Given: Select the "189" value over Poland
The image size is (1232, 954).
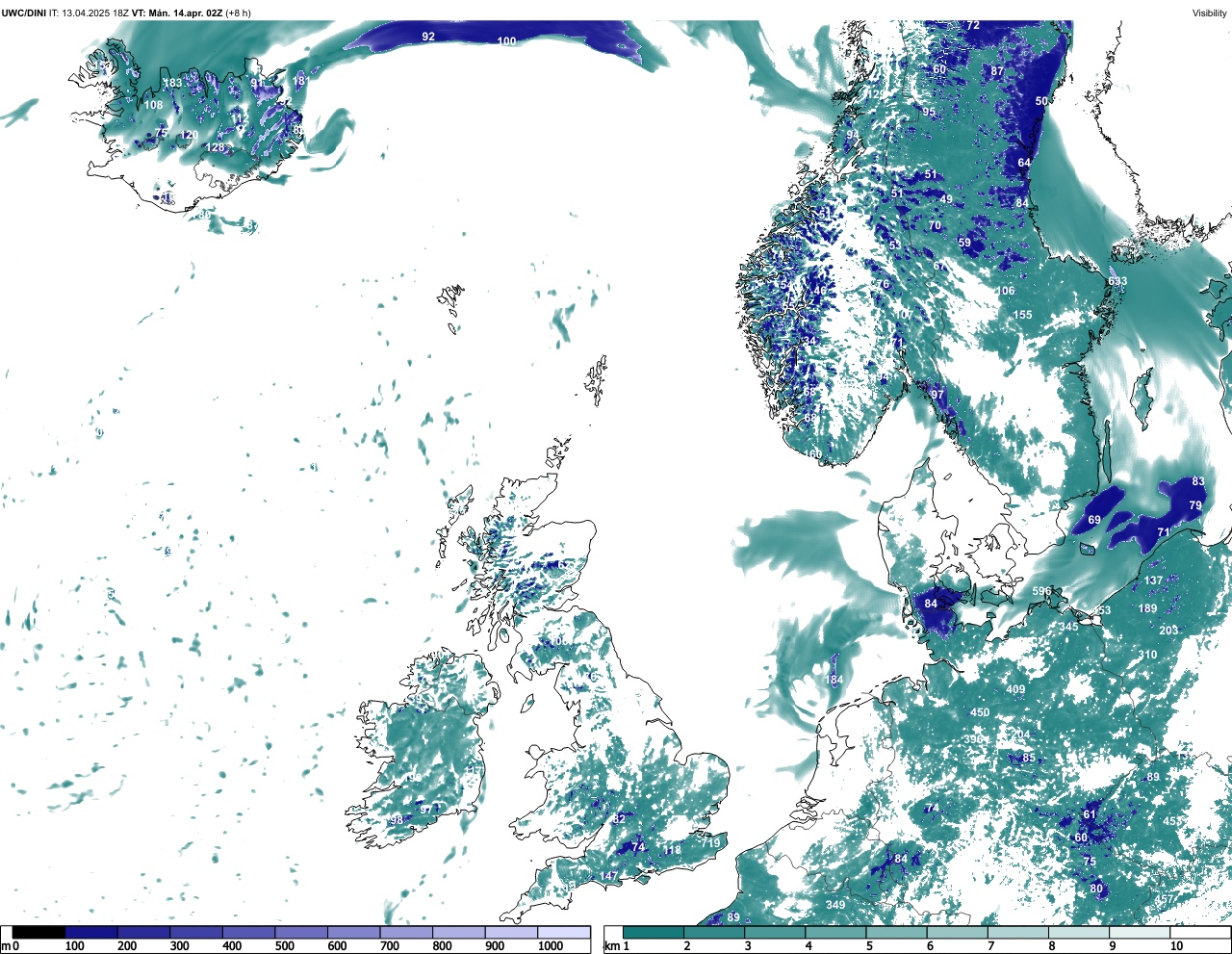Looking at the screenshot, I should tap(1147, 608).
